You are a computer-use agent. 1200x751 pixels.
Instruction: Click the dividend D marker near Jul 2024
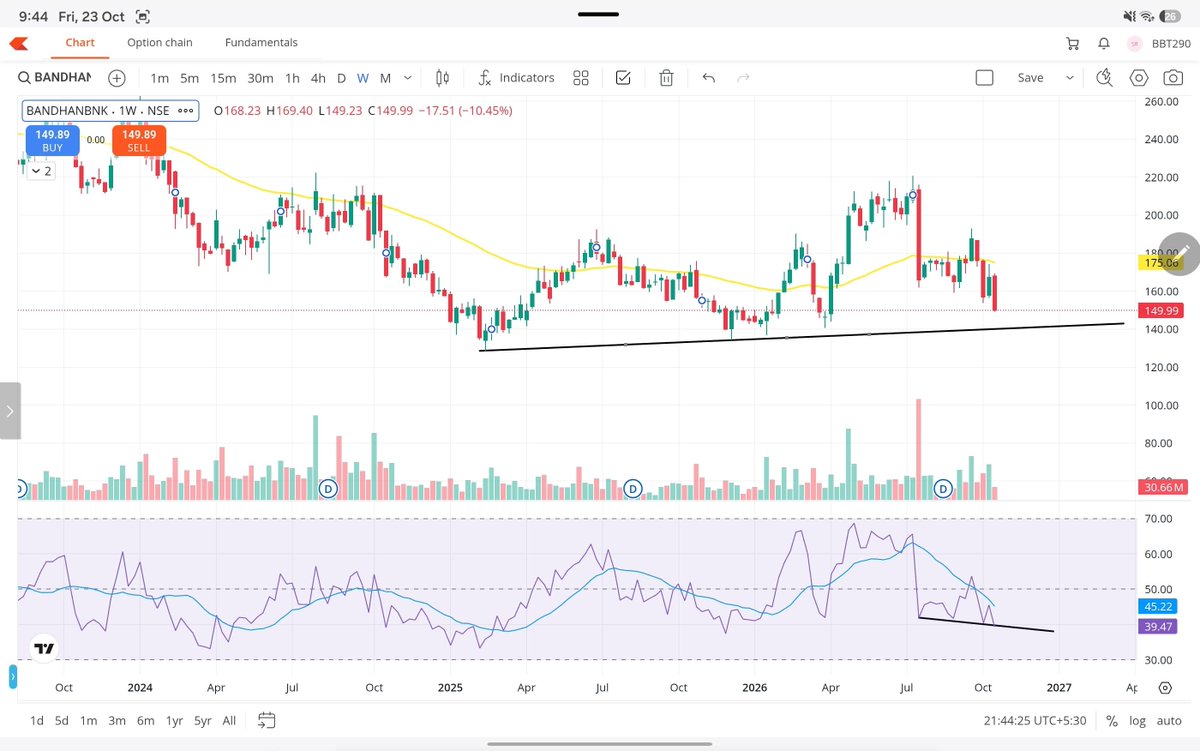[x=327, y=488]
